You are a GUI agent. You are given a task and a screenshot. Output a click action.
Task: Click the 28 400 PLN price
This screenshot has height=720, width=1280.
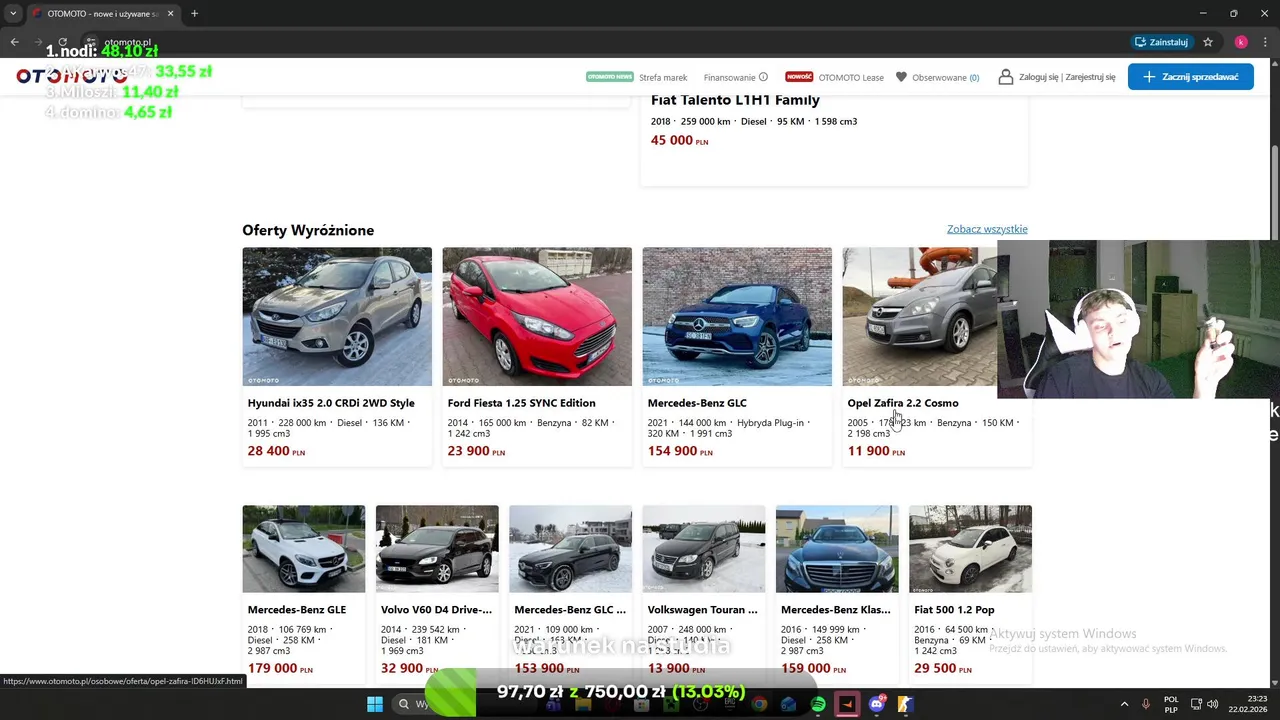pyautogui.click(x=276, y=451)
